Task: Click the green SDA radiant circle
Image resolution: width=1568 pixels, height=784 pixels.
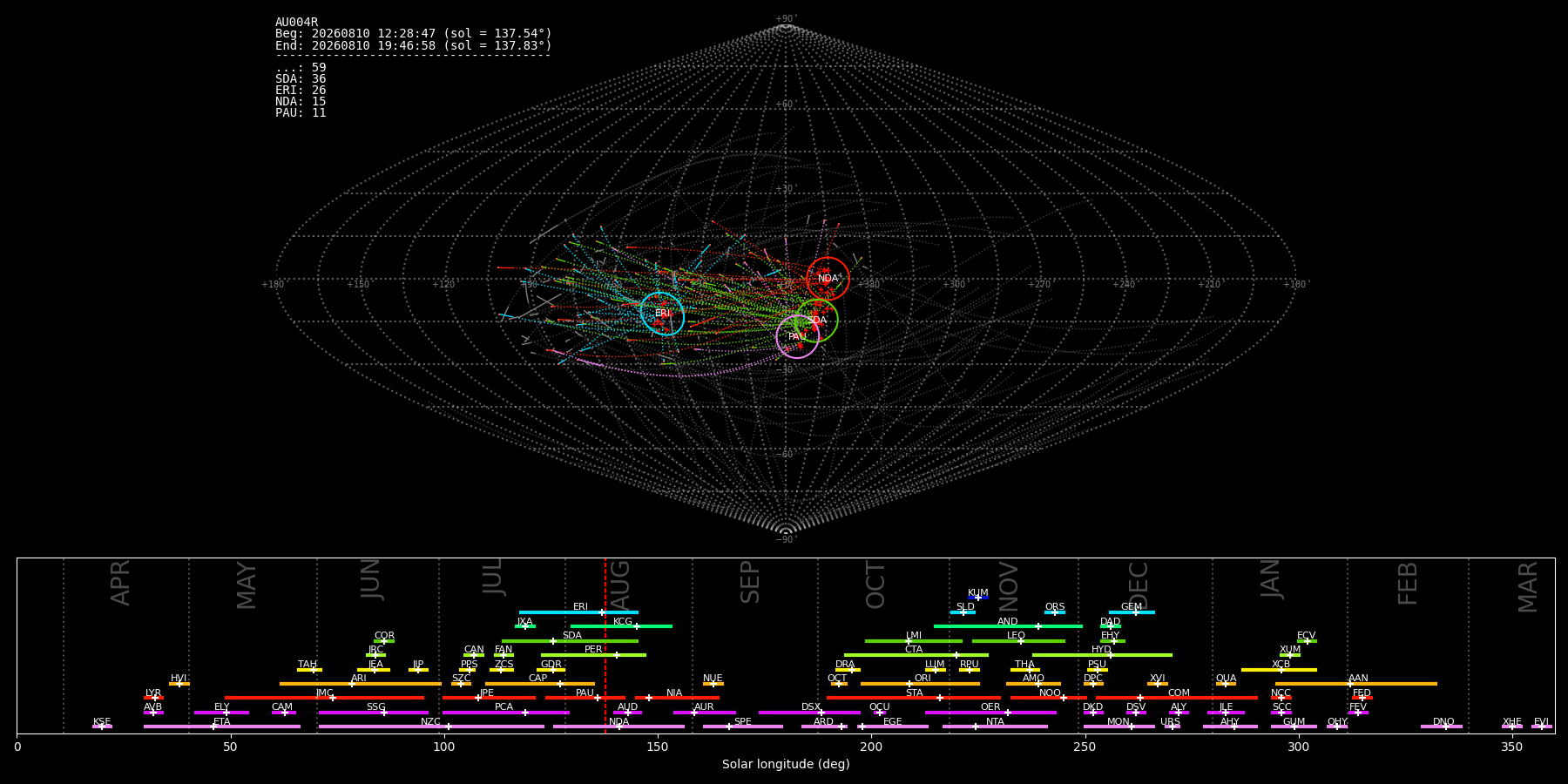Action: pos(816,321)
